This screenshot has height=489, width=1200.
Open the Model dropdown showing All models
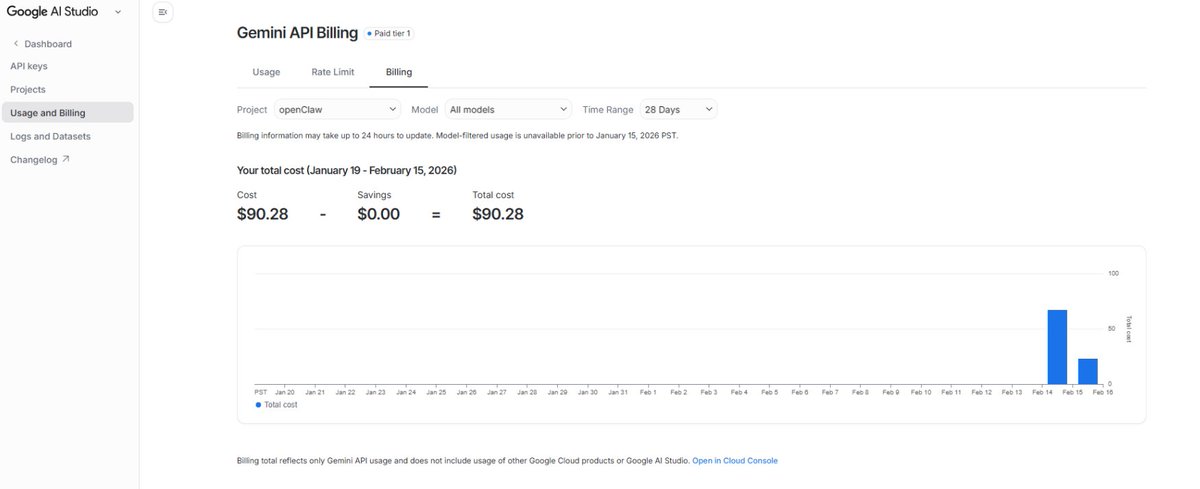click(x=508, y=109)
